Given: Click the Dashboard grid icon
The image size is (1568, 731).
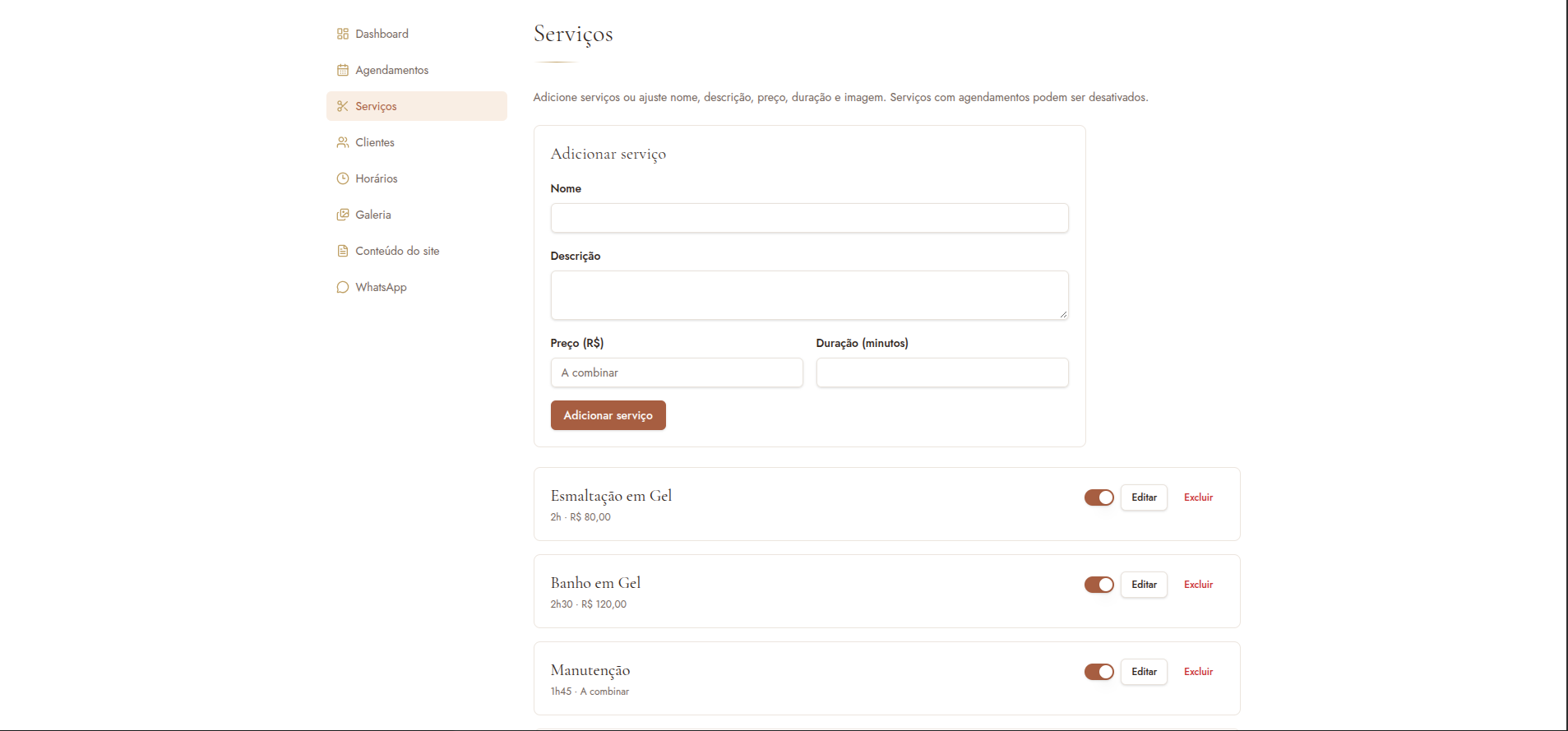Looking at the screenshot, I should (x=343, y=34).
